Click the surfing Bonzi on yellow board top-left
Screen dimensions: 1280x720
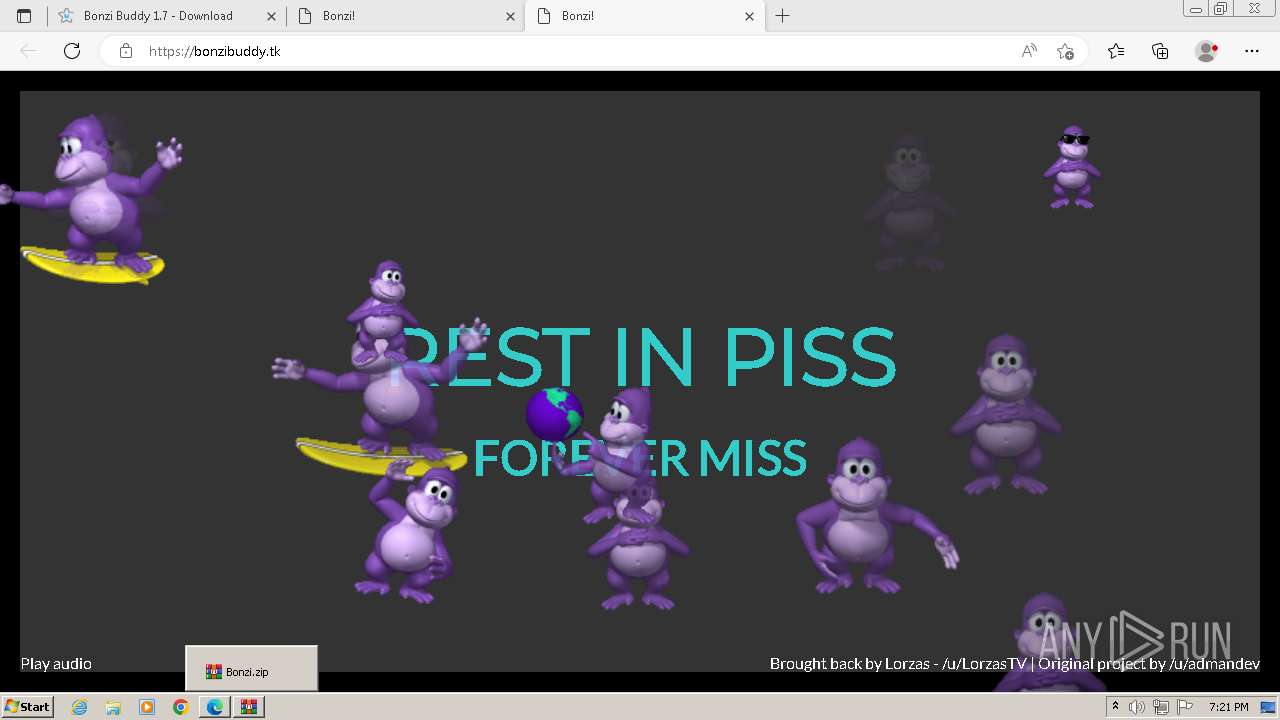click(x=92, y=199)
